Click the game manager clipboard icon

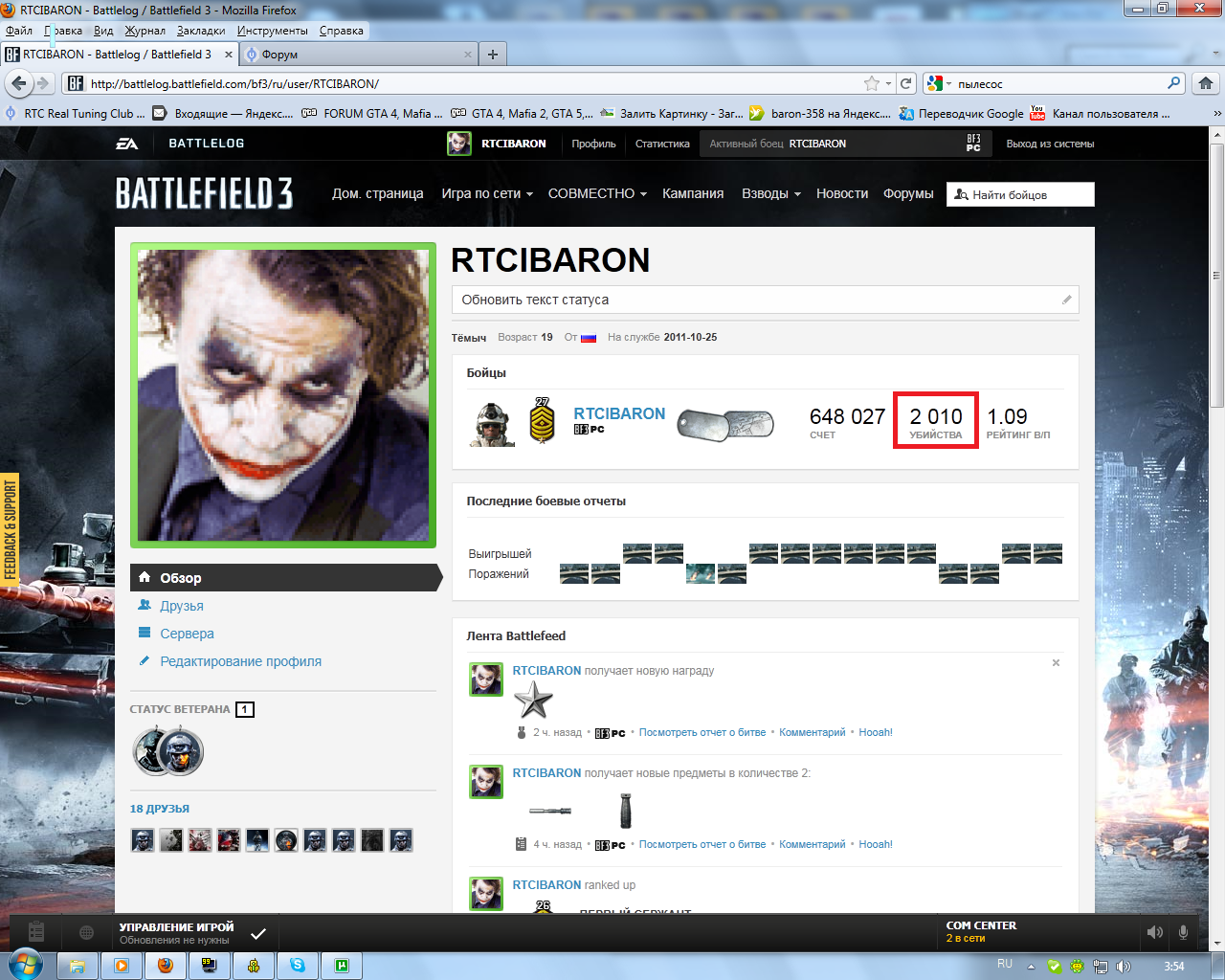pyautogui.click(x=36, y=931)
